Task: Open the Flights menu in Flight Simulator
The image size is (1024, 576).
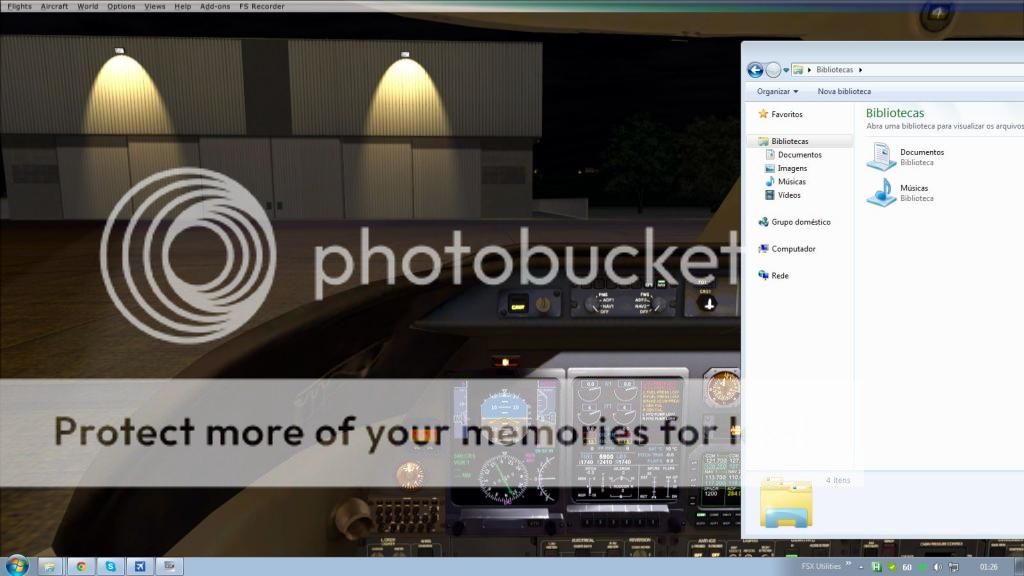Action: [x=20, y=7]
